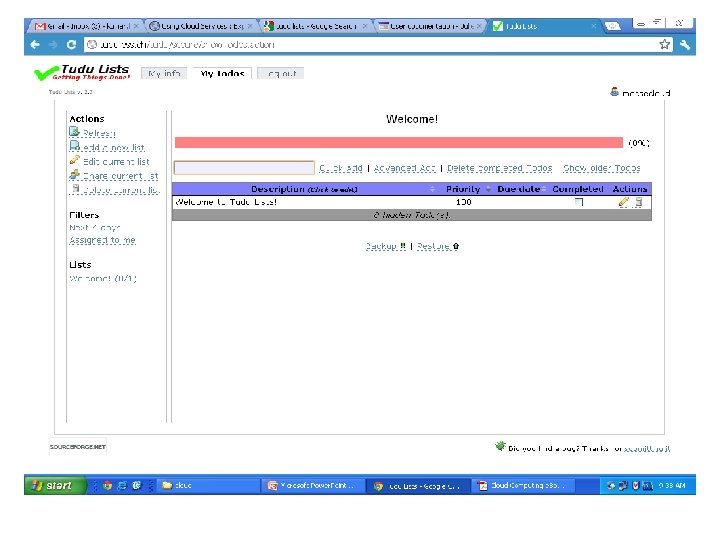
Task: Switch to the Google Search browser tab
Action: click(x=315, y=26)
